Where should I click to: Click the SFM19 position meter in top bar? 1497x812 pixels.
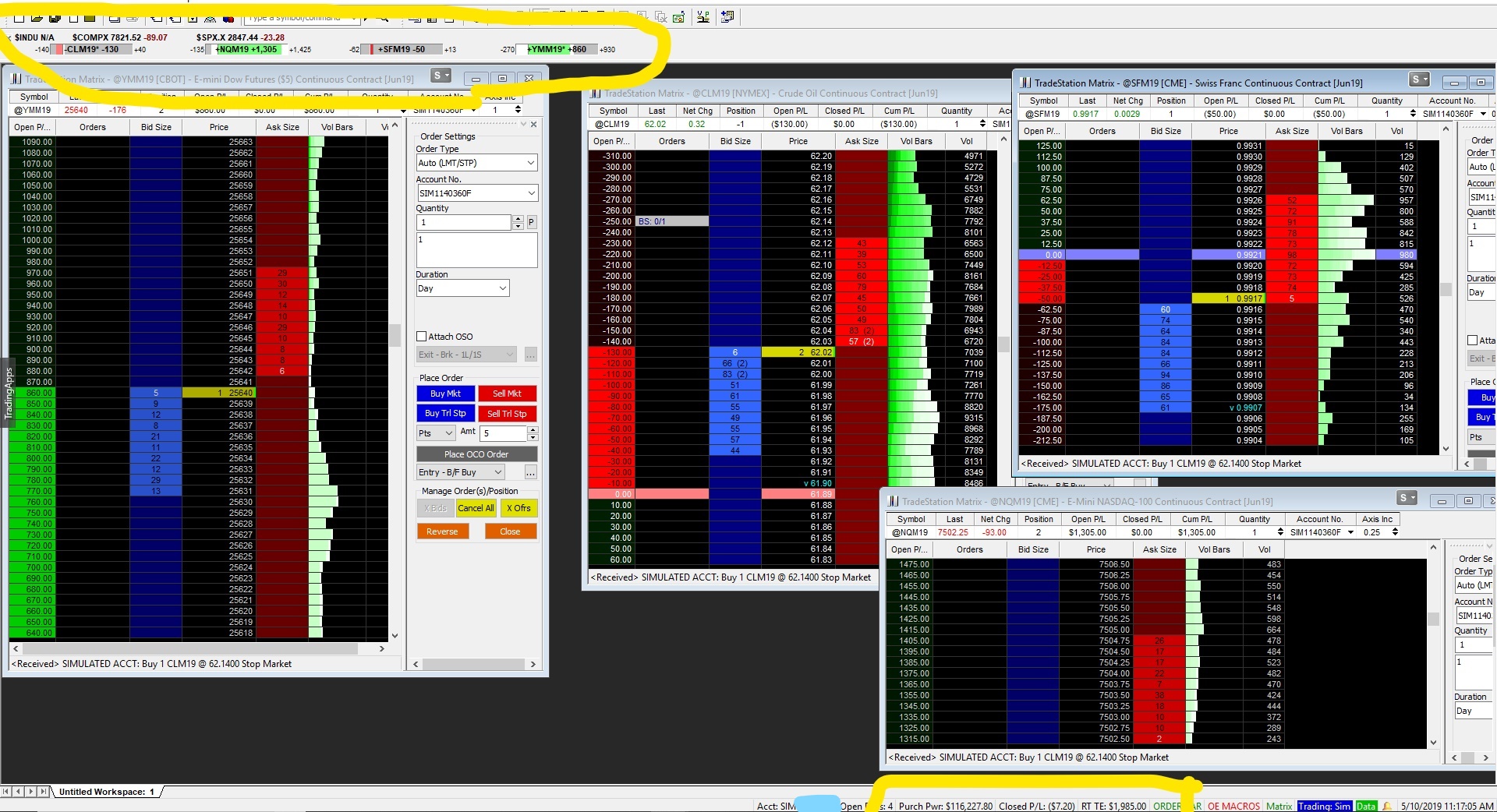point(402,49)
